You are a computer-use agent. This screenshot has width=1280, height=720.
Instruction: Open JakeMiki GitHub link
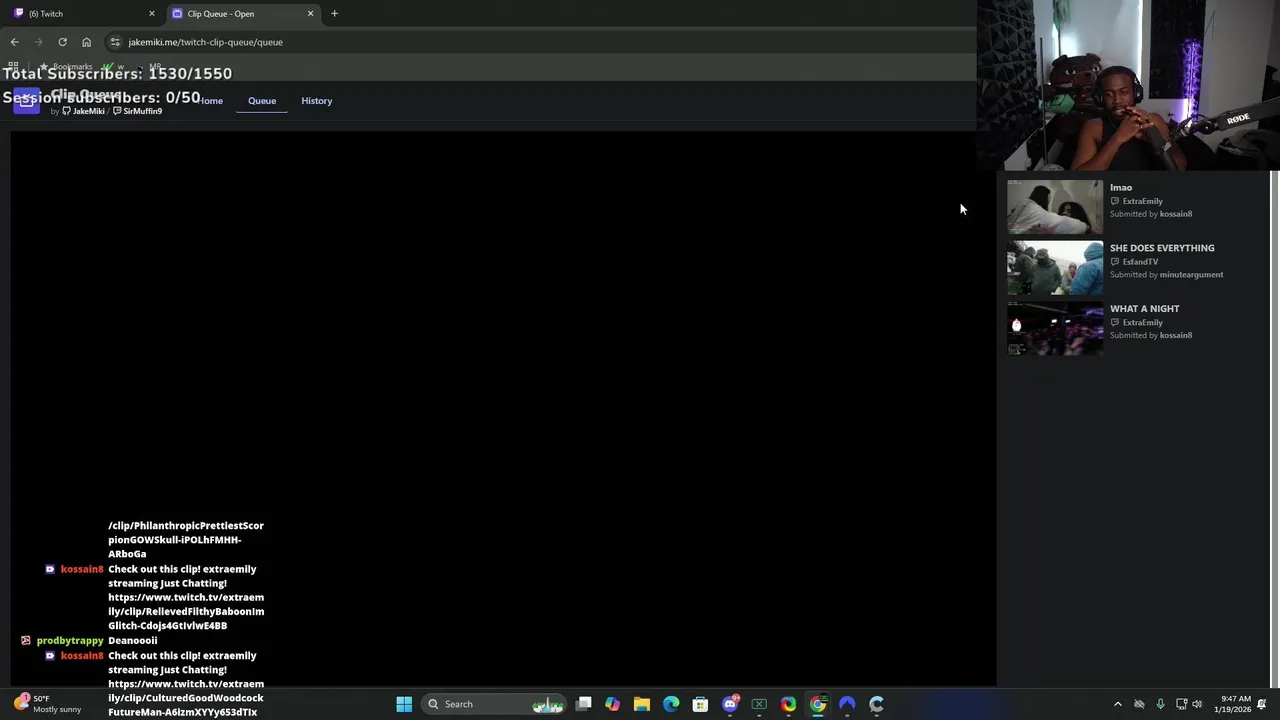pos(84,111)
